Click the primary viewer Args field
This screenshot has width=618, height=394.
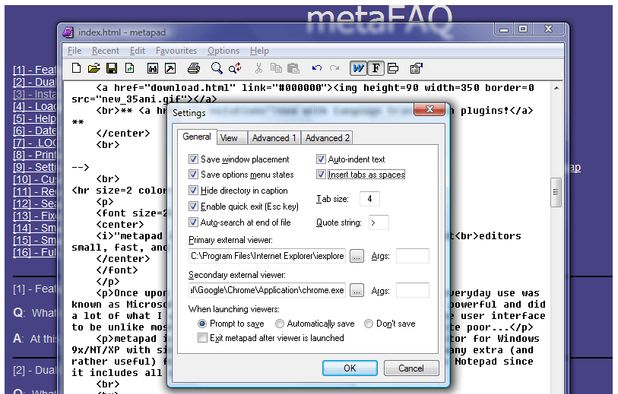[x=412, y=256]
